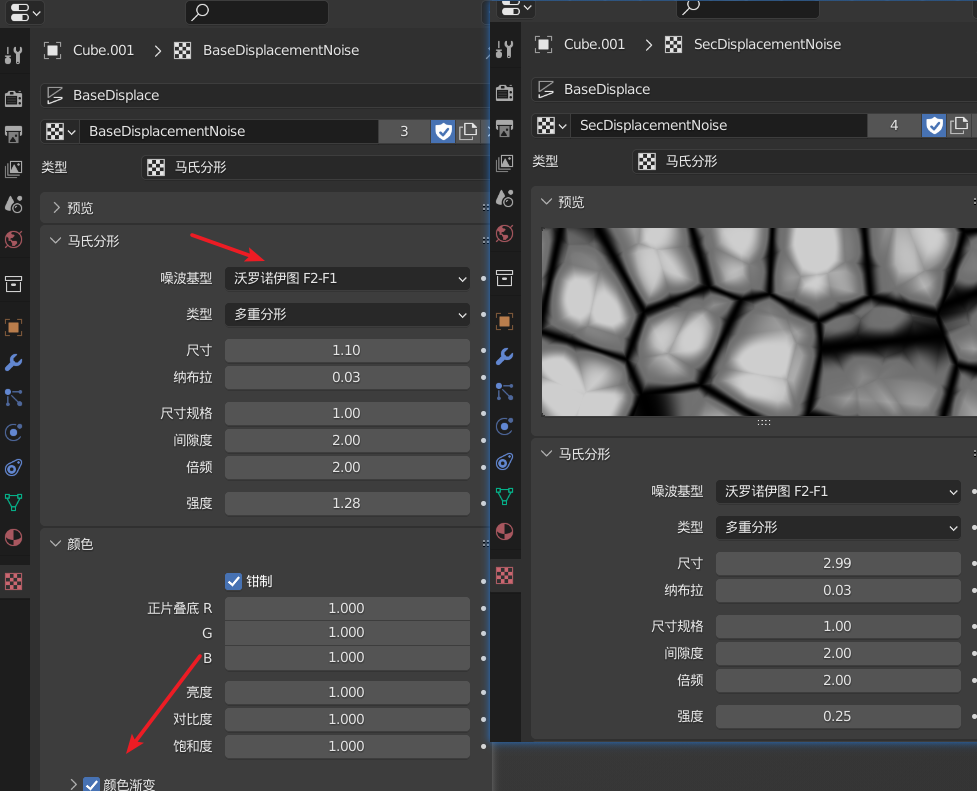Select 类型 马氏分形 texture type in left panel
The width and height of the screenshot is (977, 791).
(315, 167)
